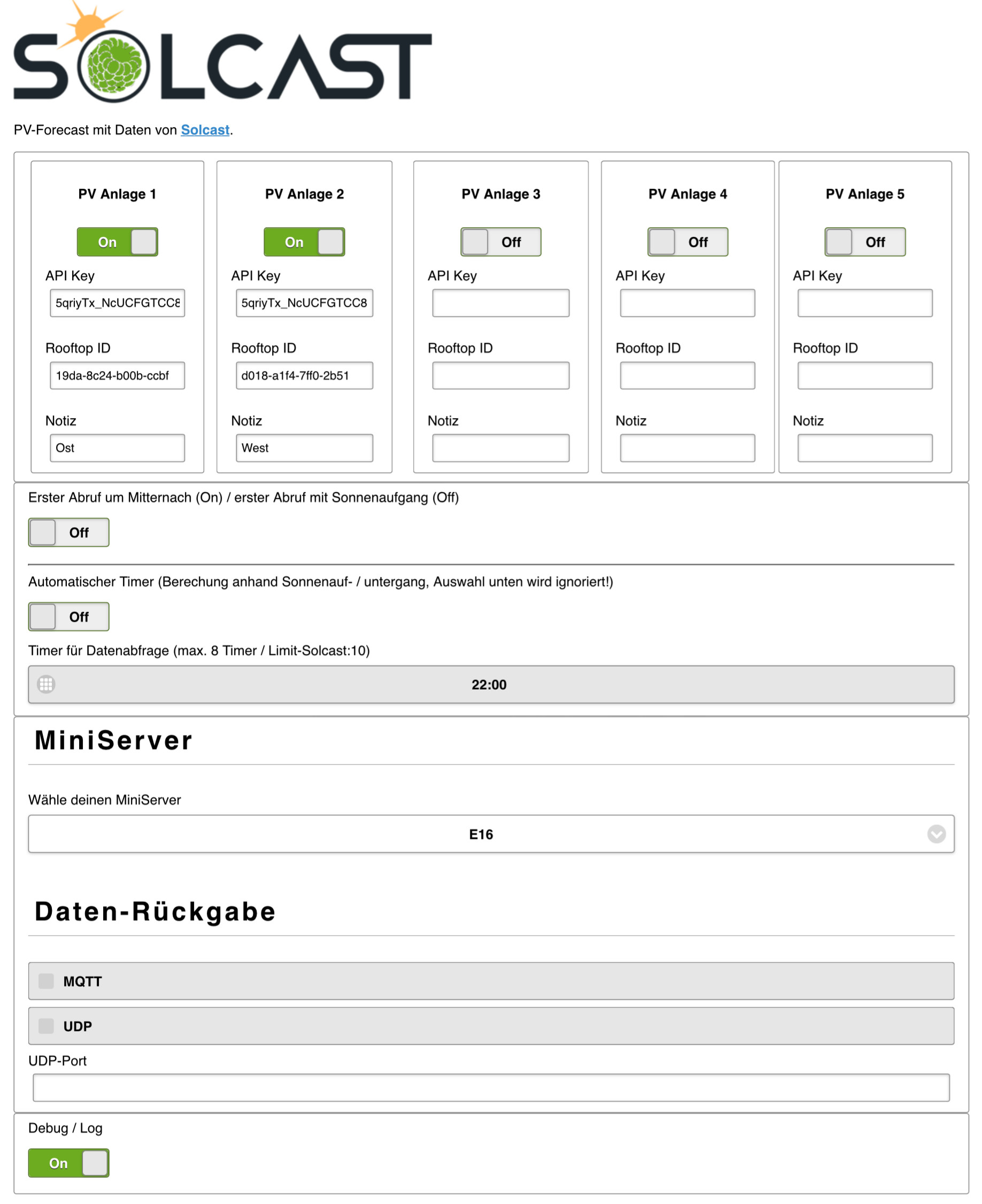The height and width of the screenshot is (1204, 982).
Task: Enable the PV Anlage 3 switch
Action: [500, 242]
